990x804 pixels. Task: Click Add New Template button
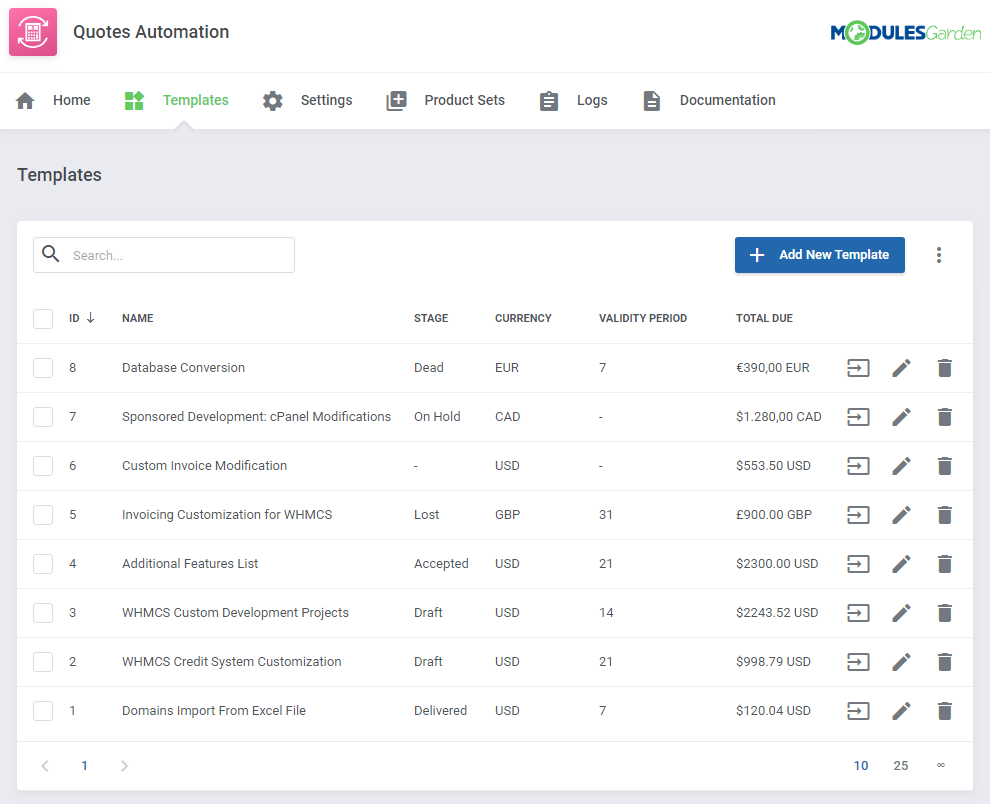[820, 255]
